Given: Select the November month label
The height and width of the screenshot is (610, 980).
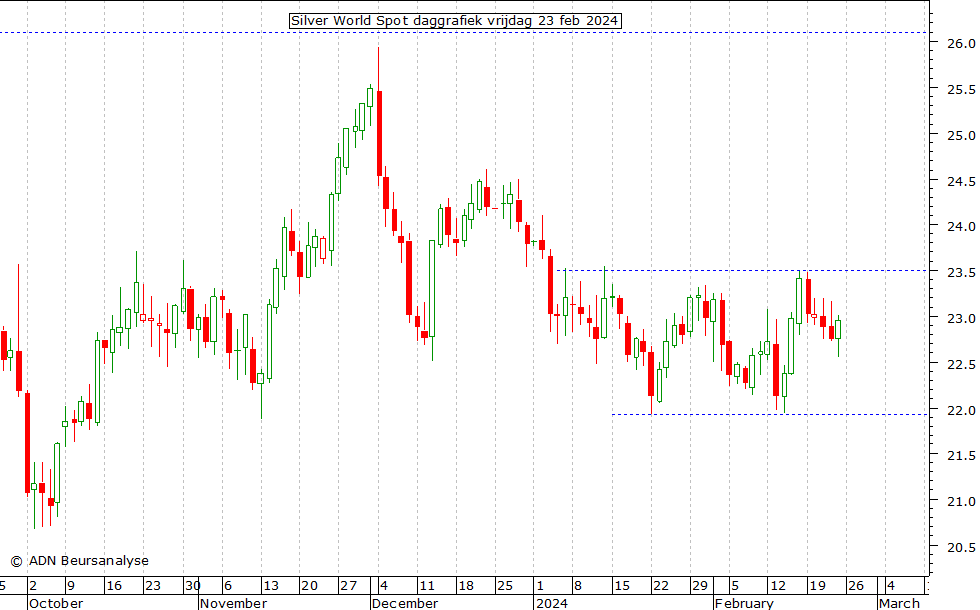Looking at the screenshot, I should pos(232,603).
